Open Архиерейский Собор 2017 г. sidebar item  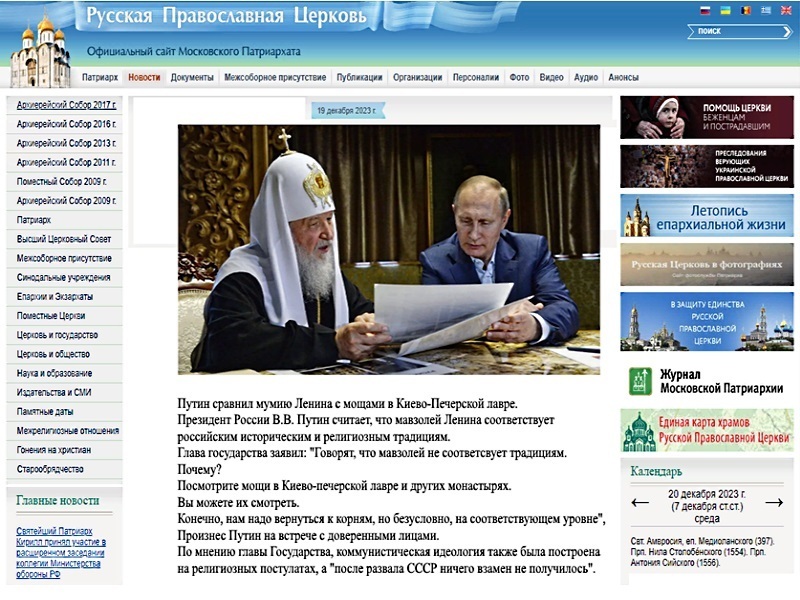66,105
